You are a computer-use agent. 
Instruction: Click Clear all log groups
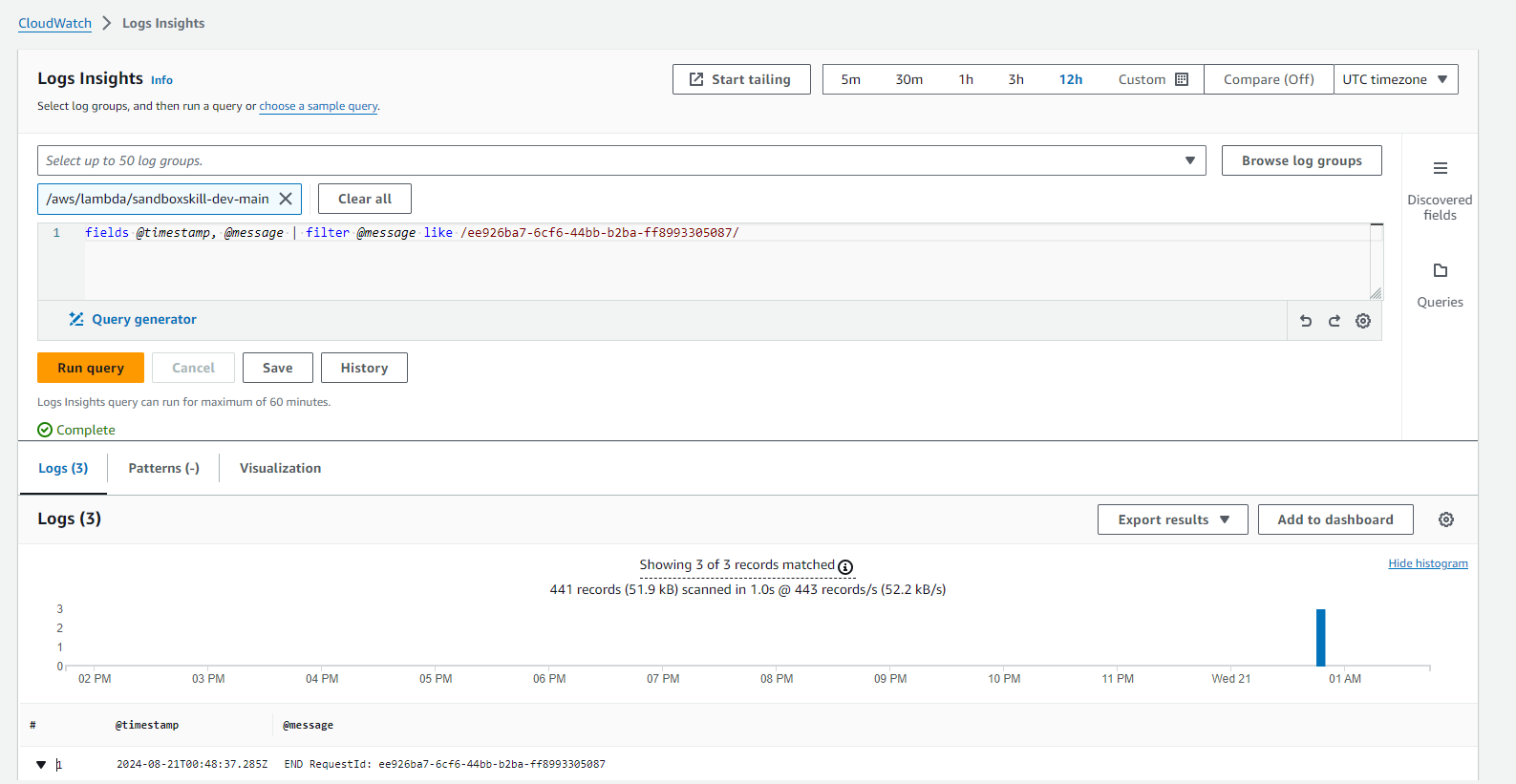point(365,199)
